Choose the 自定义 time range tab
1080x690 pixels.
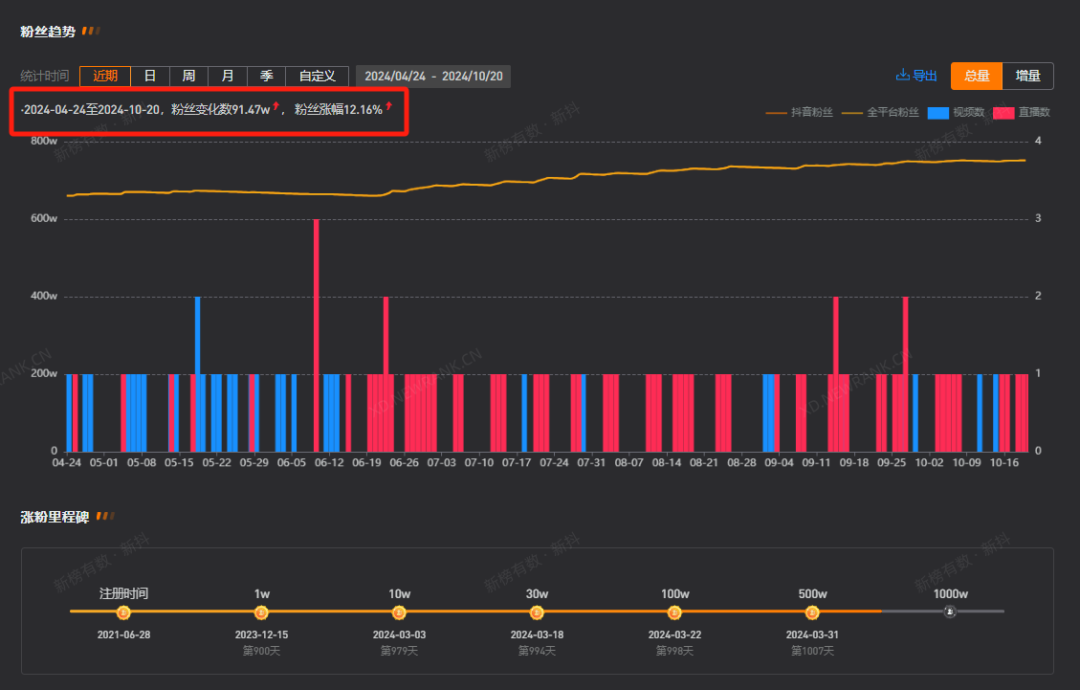tap(317, 76)
